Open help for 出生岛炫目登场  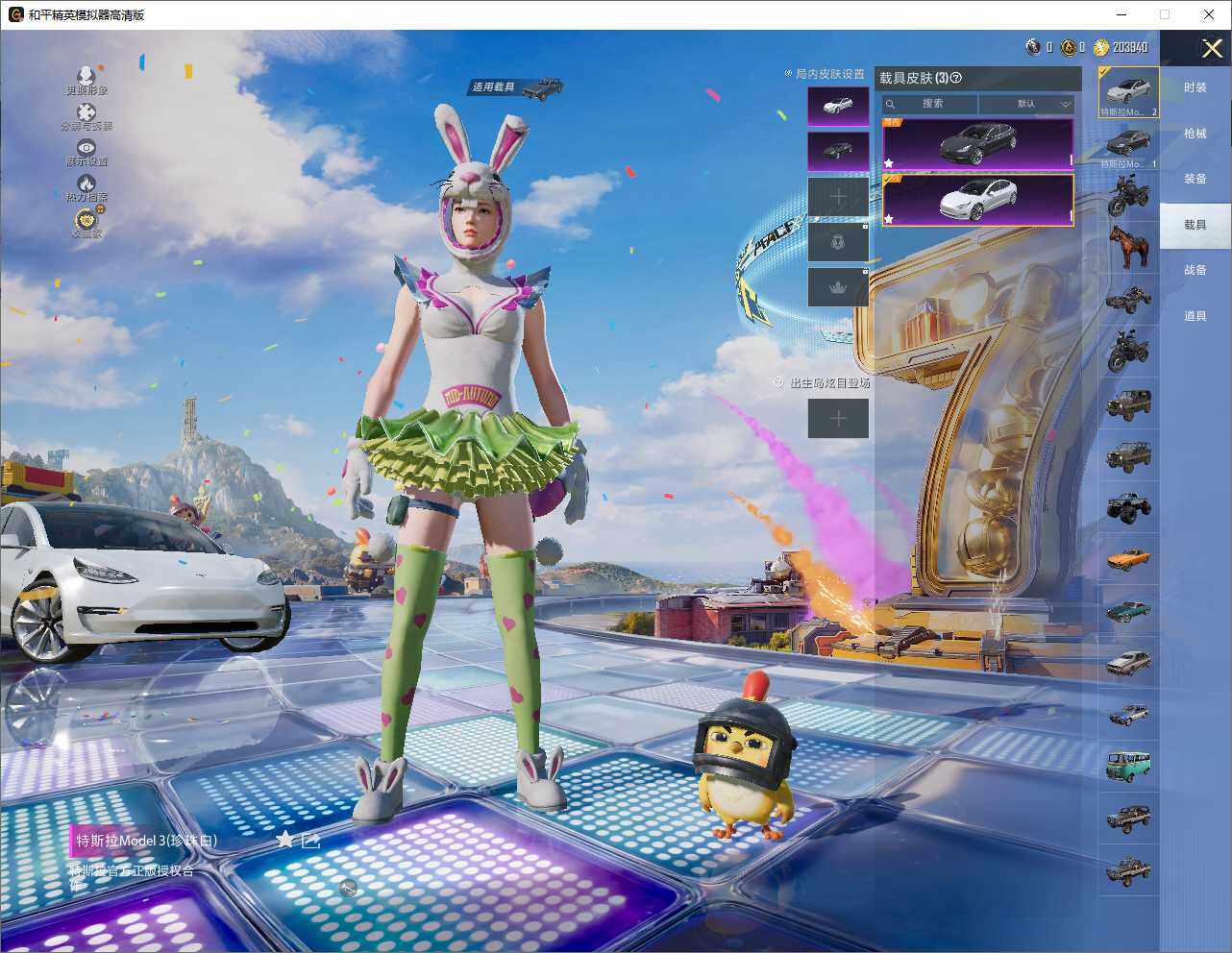click(x=778, y=382)
